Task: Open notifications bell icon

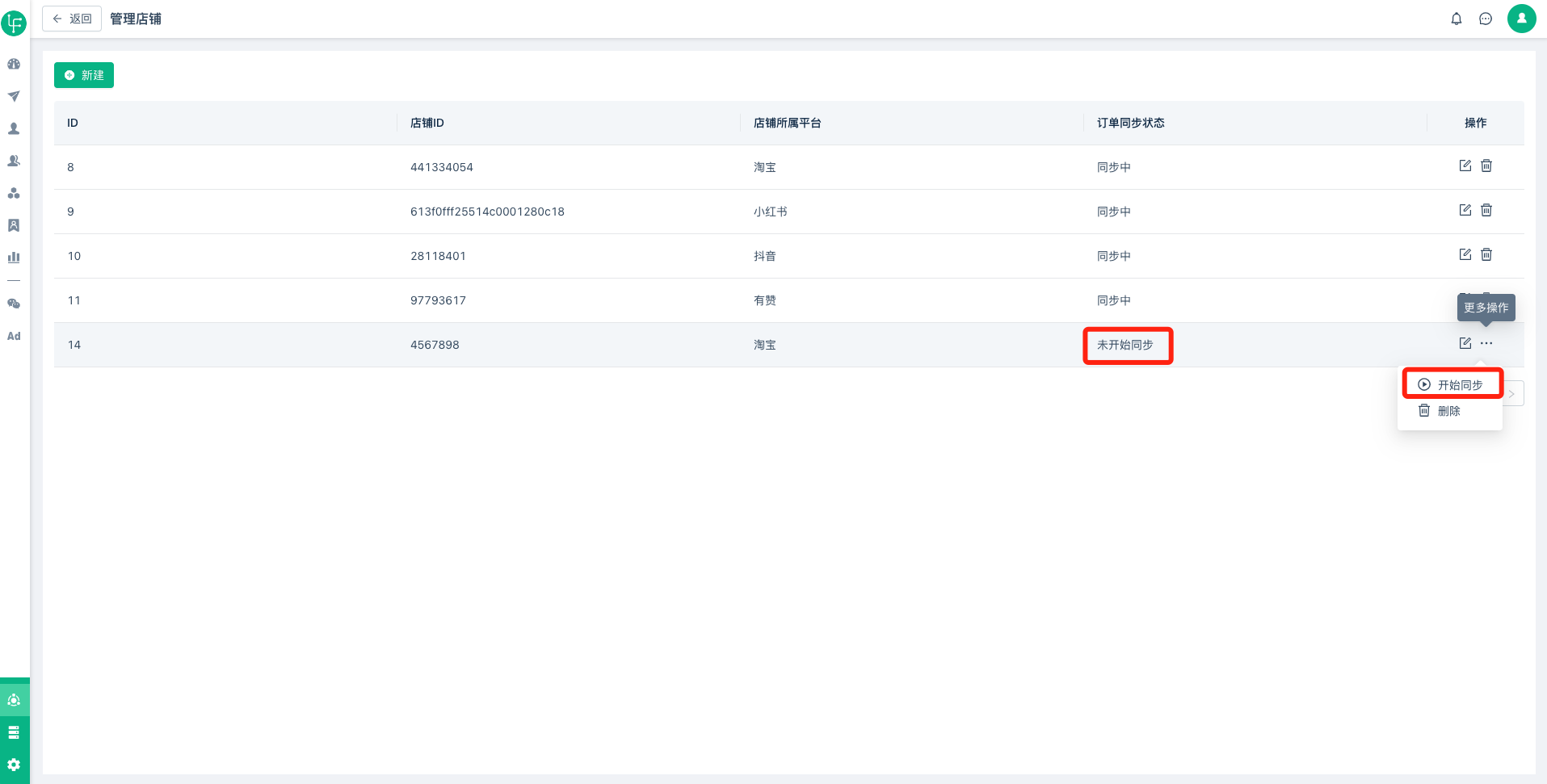Action: pos(1457,19)
